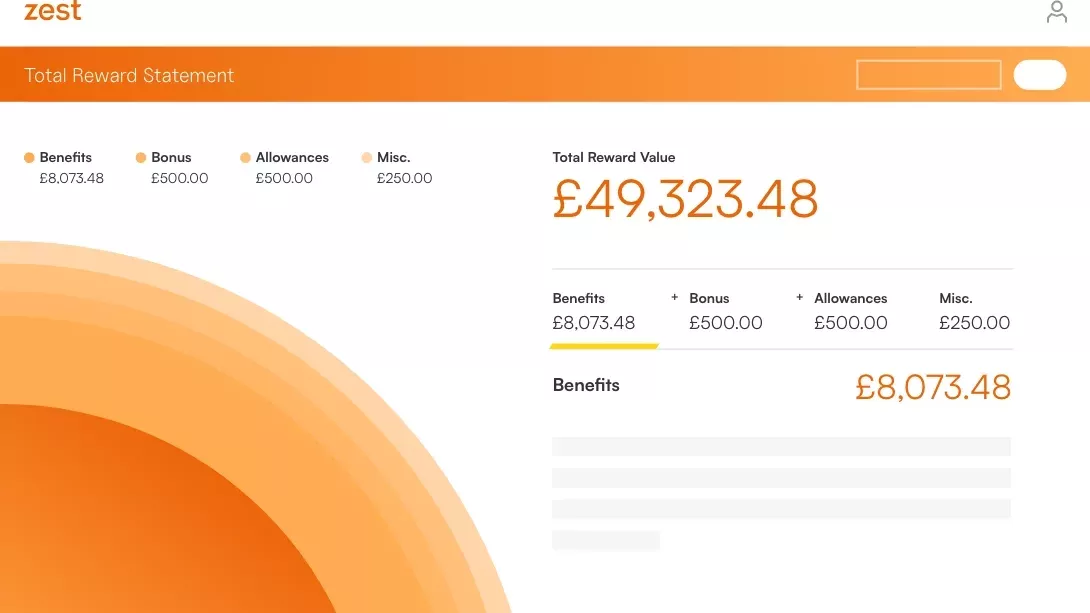1090x613 pixels.
Task: Click the £49,323.48 total reward value
Action: point(685,199)
